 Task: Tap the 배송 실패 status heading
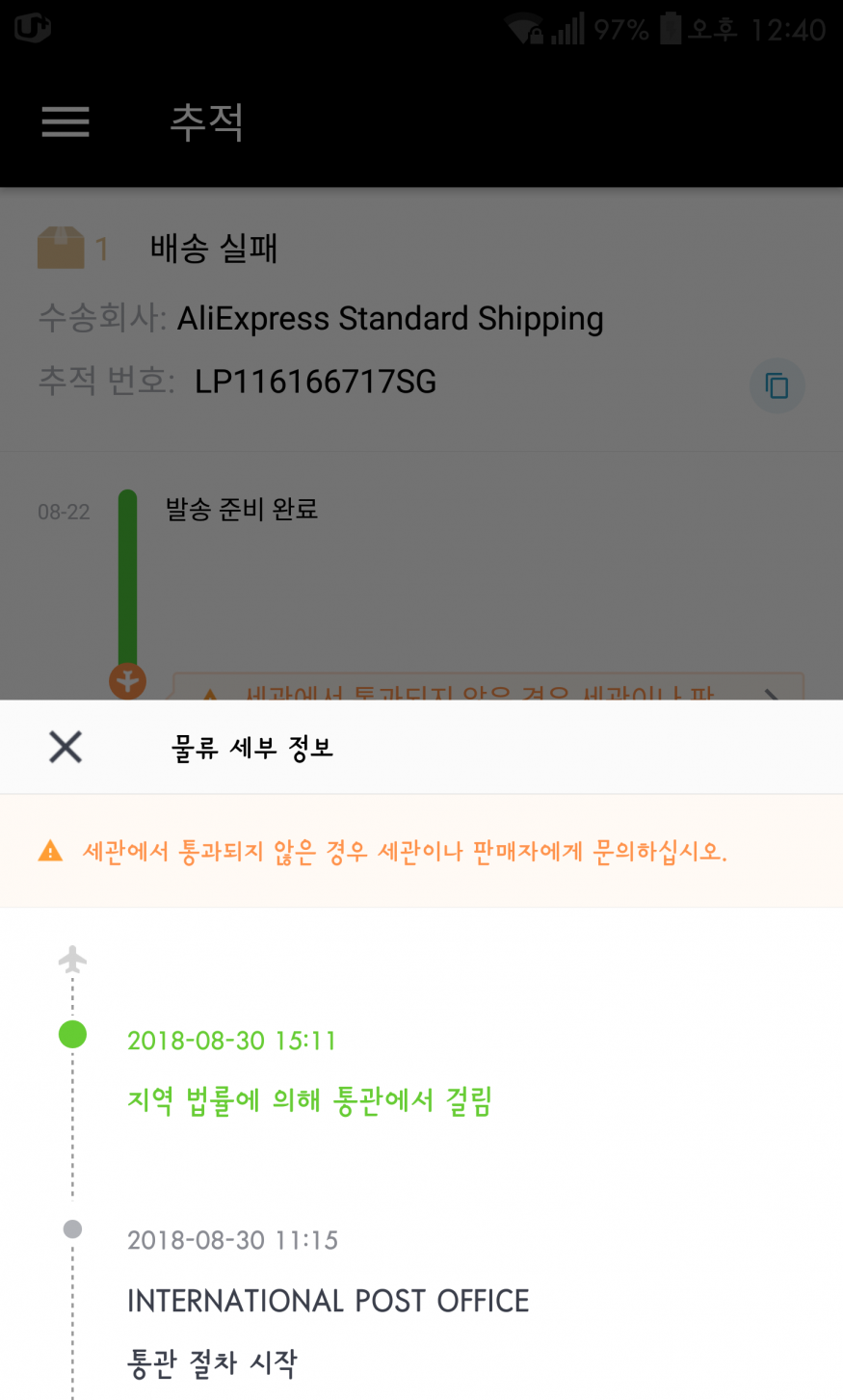point(214,250)
